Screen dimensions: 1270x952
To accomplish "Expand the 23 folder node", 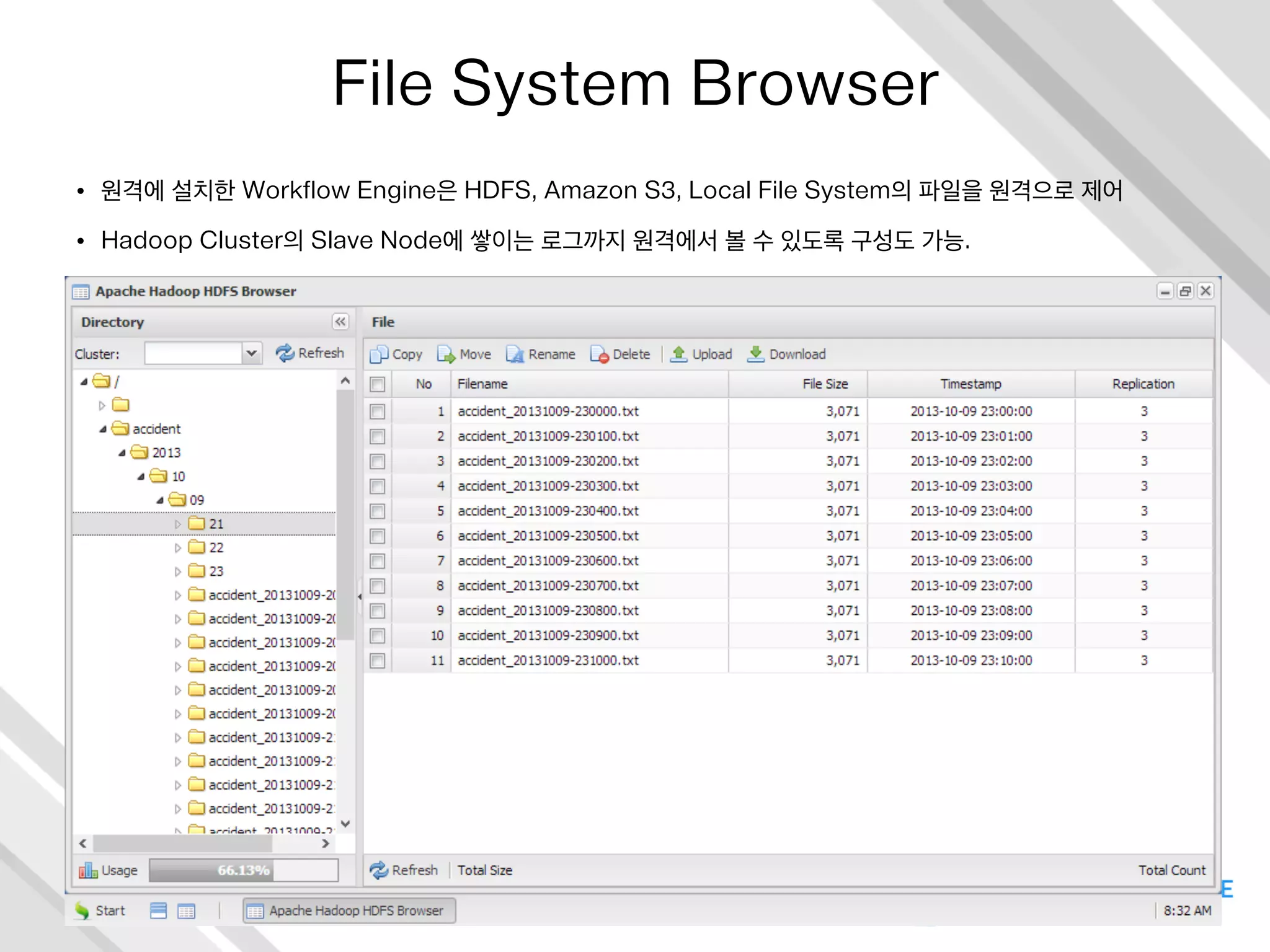I will point(178,571).
